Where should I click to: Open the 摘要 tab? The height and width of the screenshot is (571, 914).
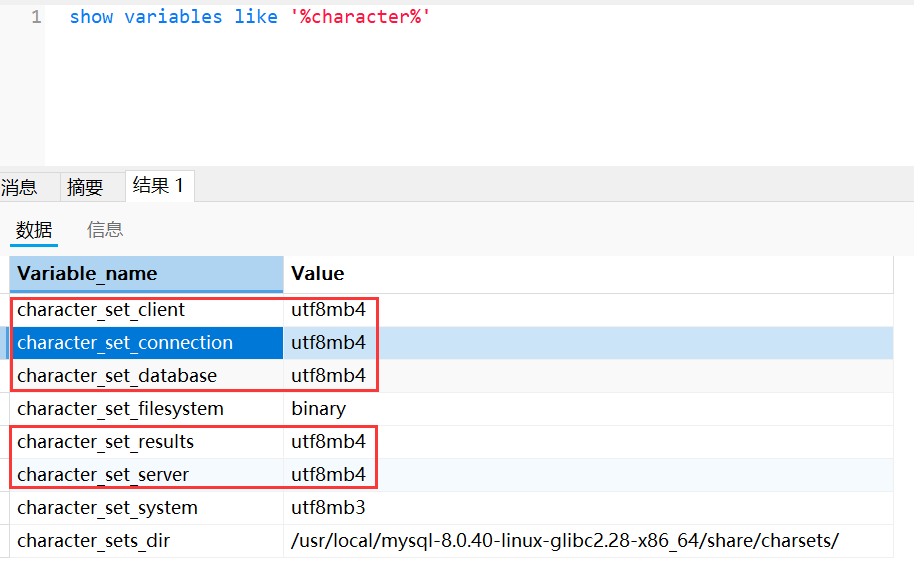tap(85, 187)
